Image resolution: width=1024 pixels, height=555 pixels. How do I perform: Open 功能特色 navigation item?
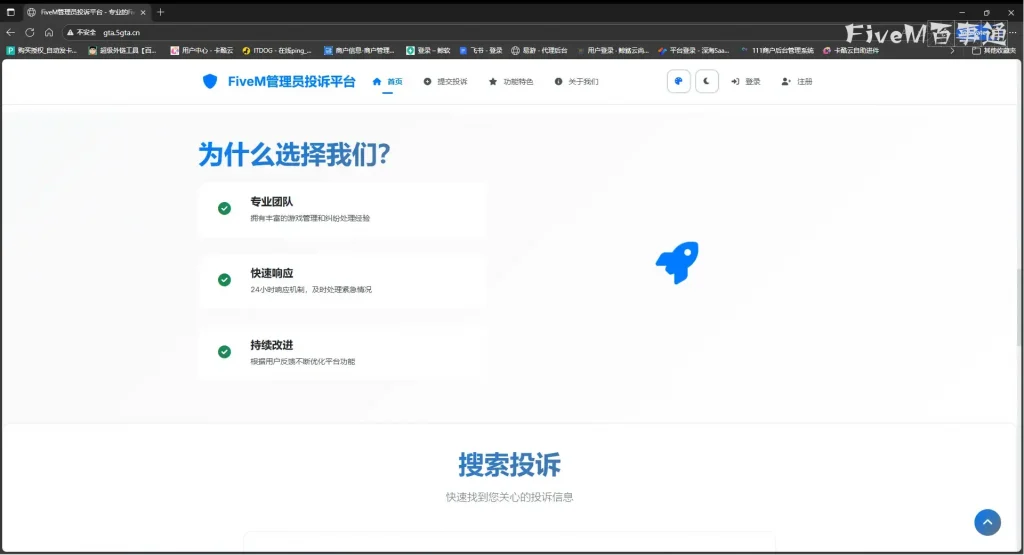coord(511,82)
